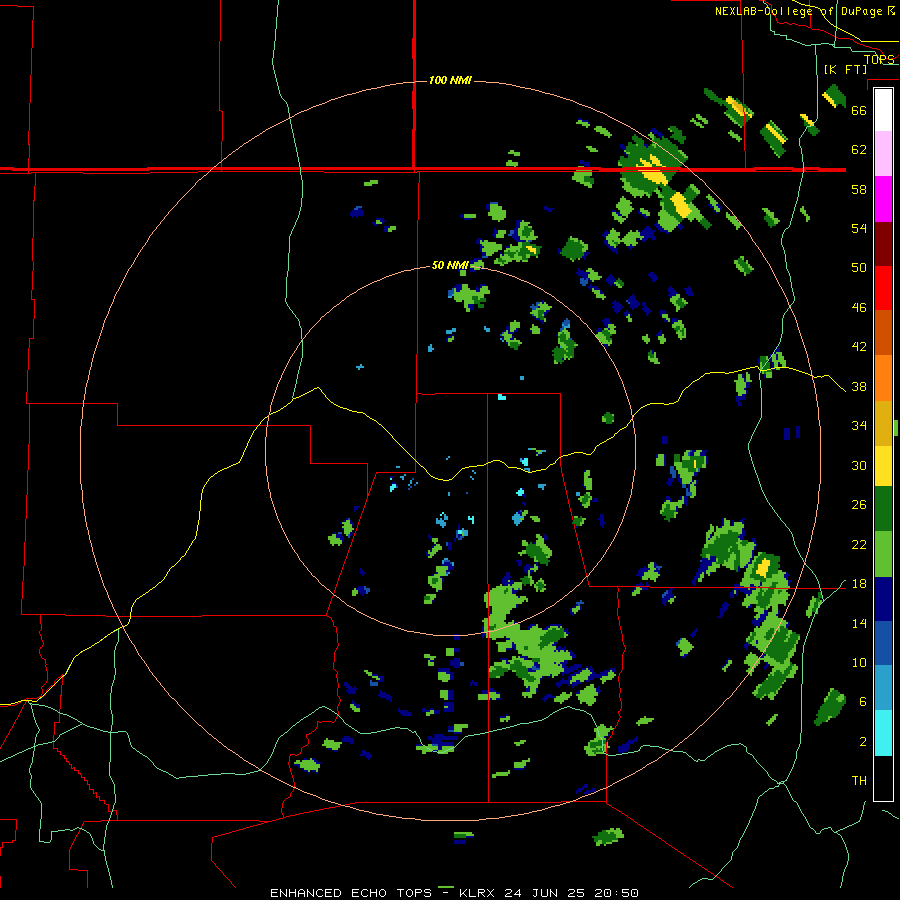Select the navy blue legend swatch
The width and height of the screenshot is (900, 900).
tap(883, 599)
